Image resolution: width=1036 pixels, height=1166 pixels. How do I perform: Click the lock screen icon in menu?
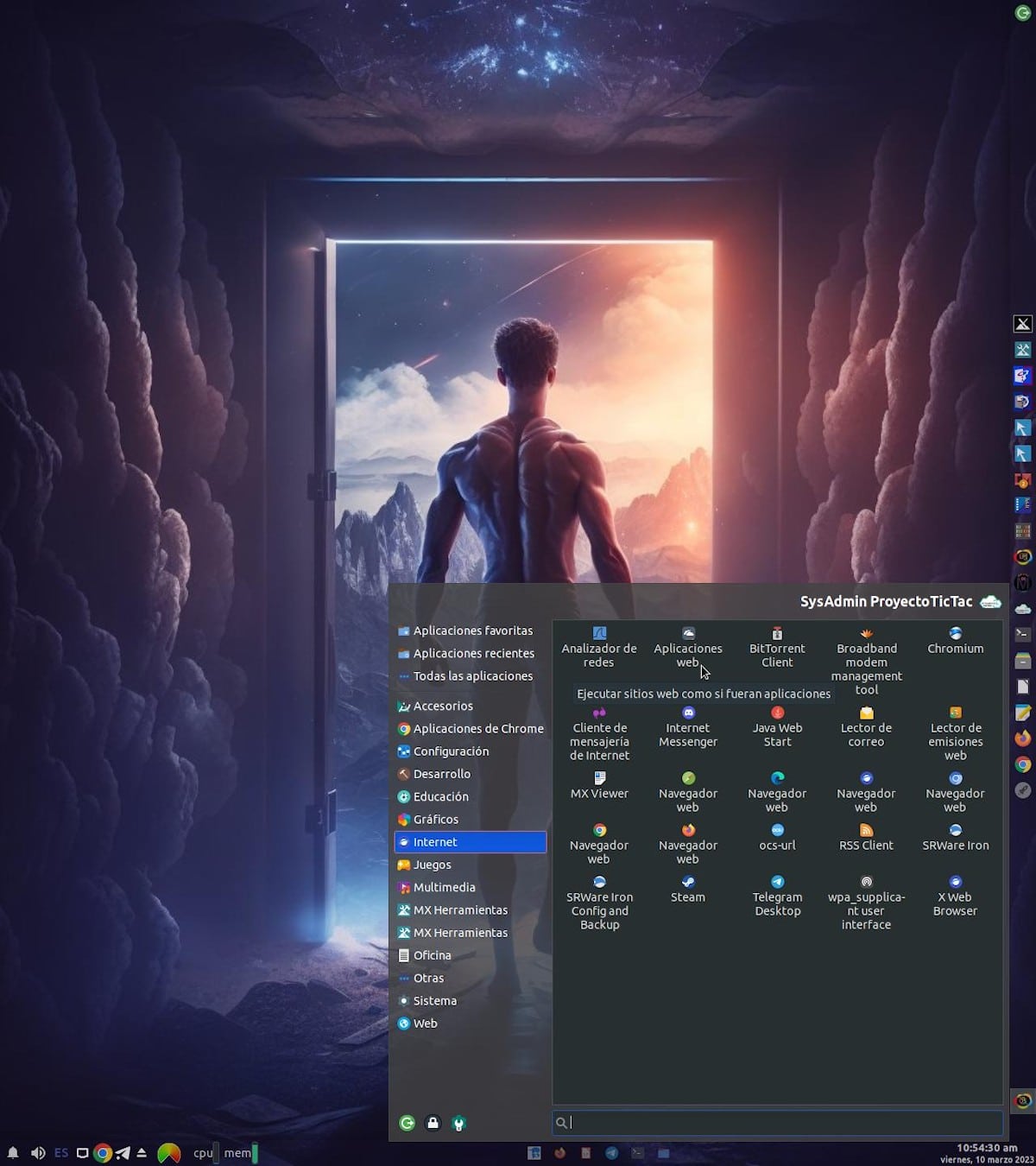click(x=433, y=1123)
